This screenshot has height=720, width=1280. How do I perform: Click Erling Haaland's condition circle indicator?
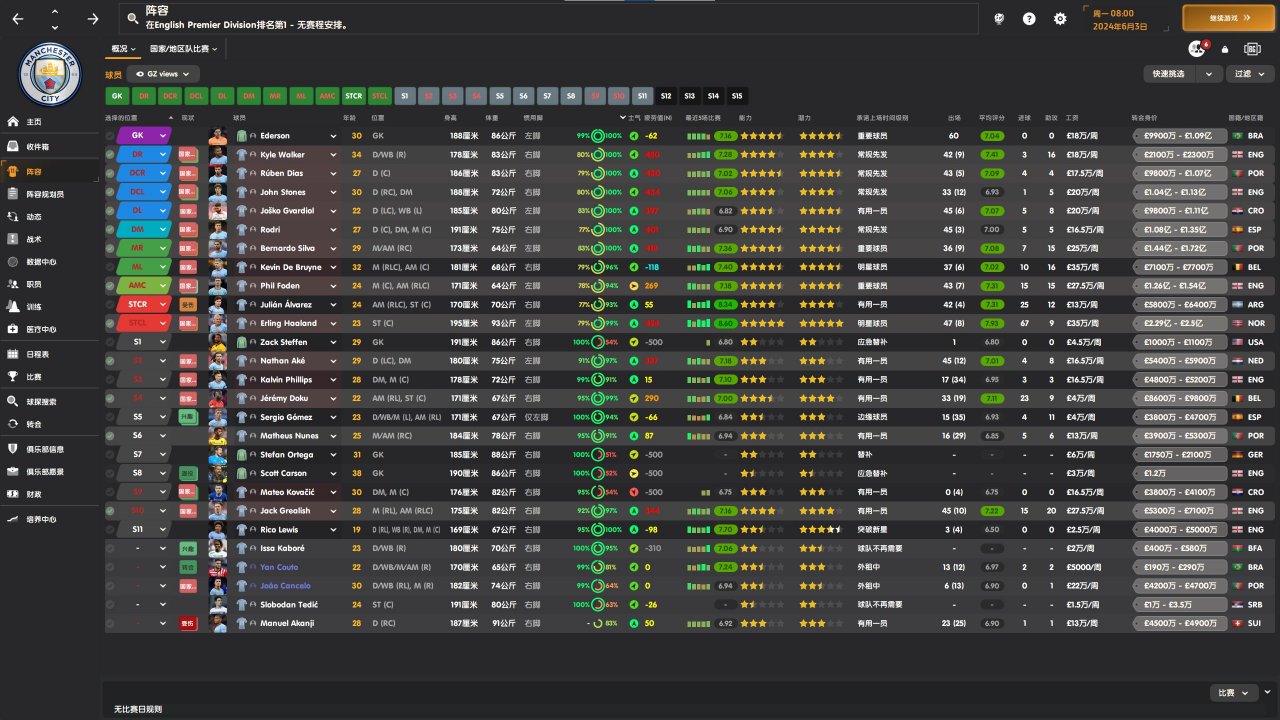[x=597, y=323]
